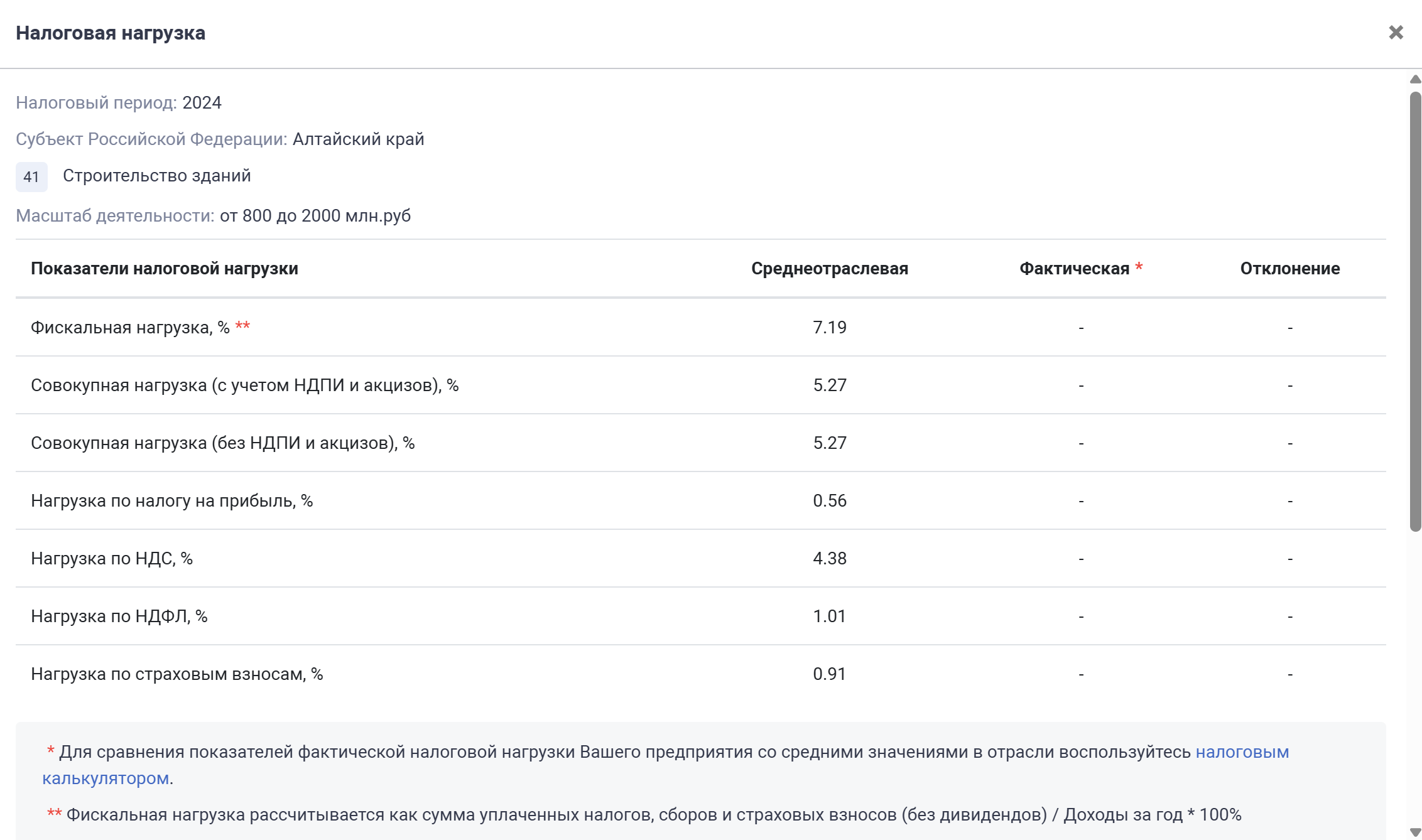Screen dimensions: 1422x840
Task: Click the red asterisk beside Фактическая
Action: click(1139, 268)
